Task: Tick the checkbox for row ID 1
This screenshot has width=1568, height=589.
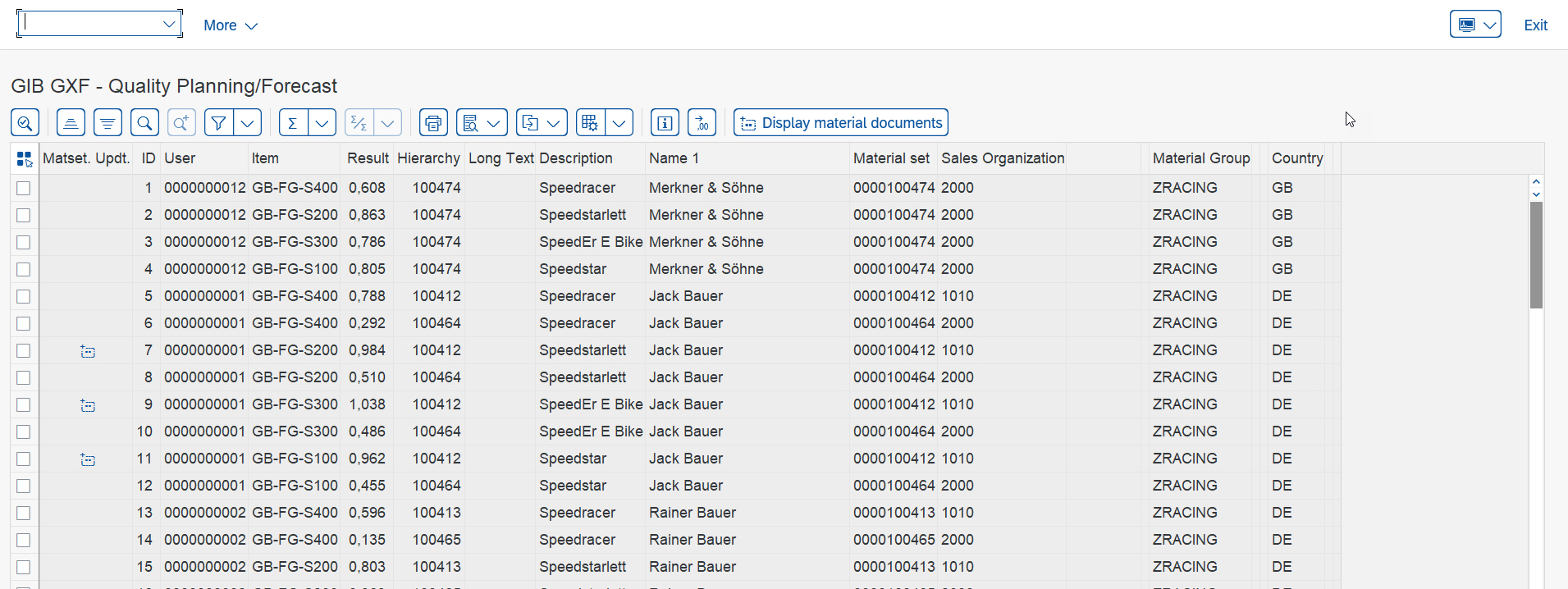Action: (x=24, y=189)
